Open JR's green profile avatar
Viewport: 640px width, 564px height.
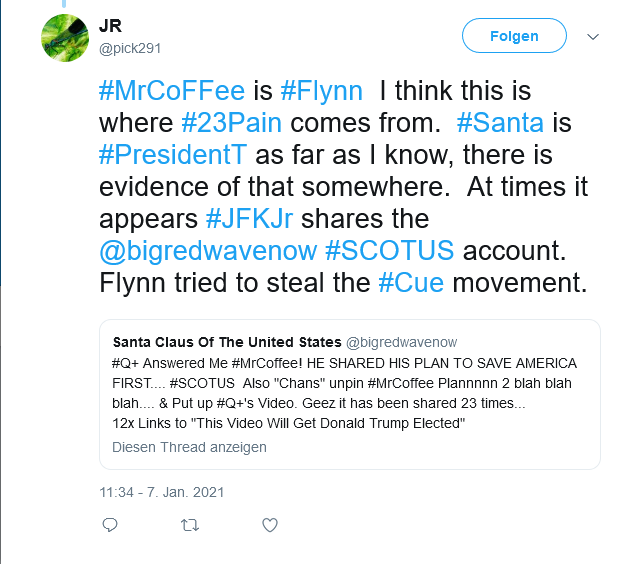pos(65,37)
